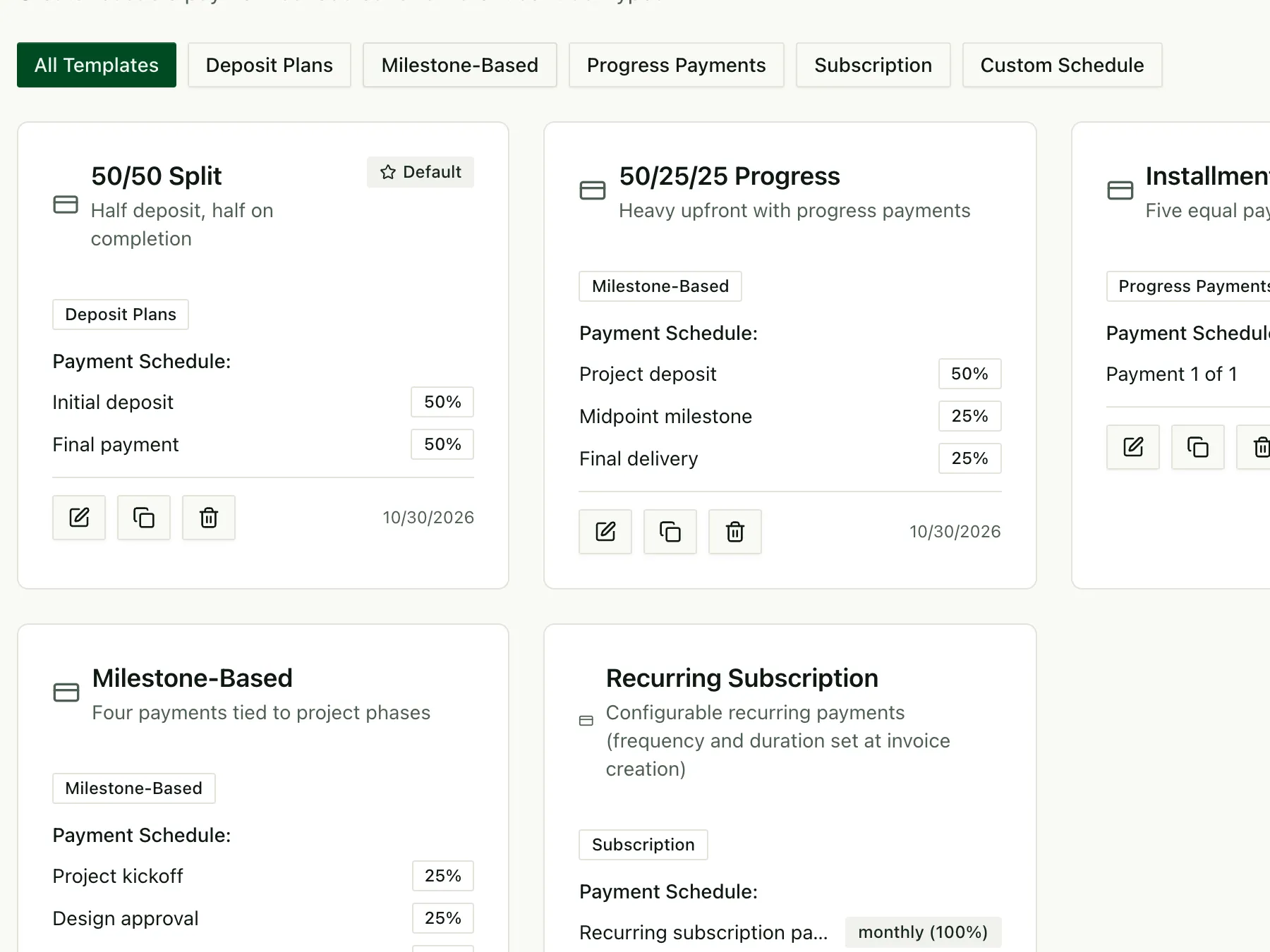Viewport: 1270px width, 952px height.
Task: Select the All Templates tab
Action: 97,65
